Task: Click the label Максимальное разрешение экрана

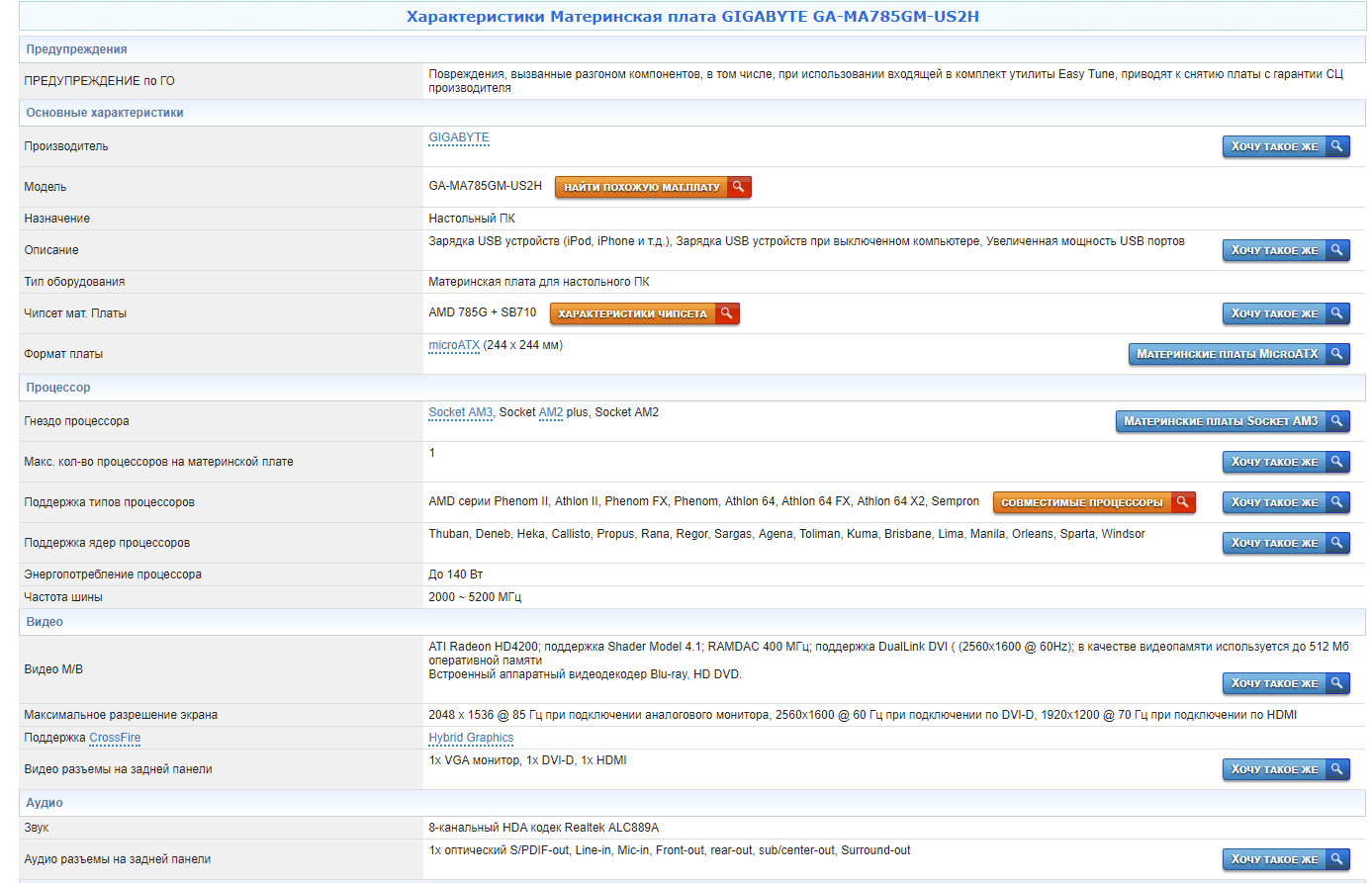Action: (121, 715)
